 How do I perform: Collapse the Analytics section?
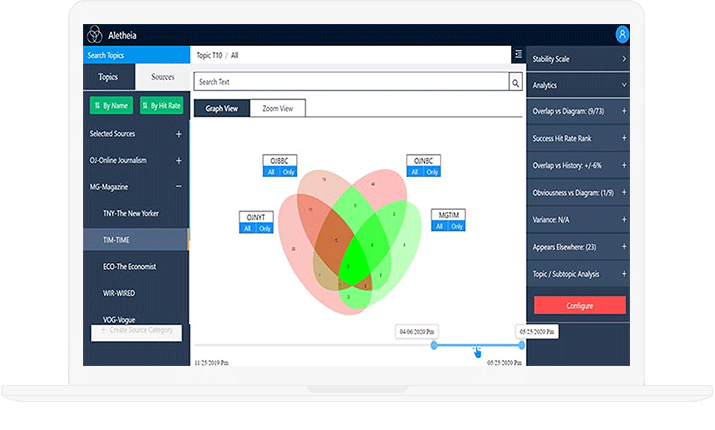624,86
